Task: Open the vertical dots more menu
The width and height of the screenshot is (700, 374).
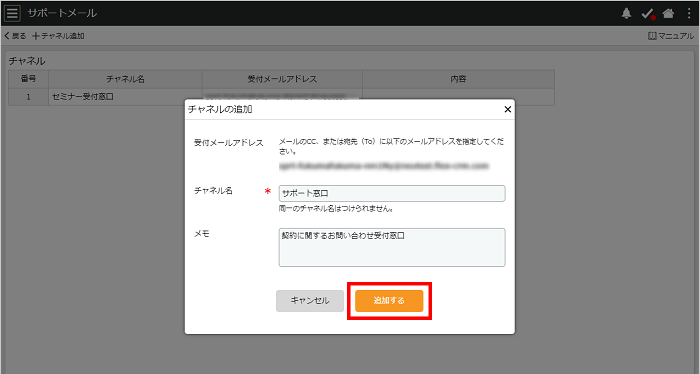Action: (x=689, y=13)
